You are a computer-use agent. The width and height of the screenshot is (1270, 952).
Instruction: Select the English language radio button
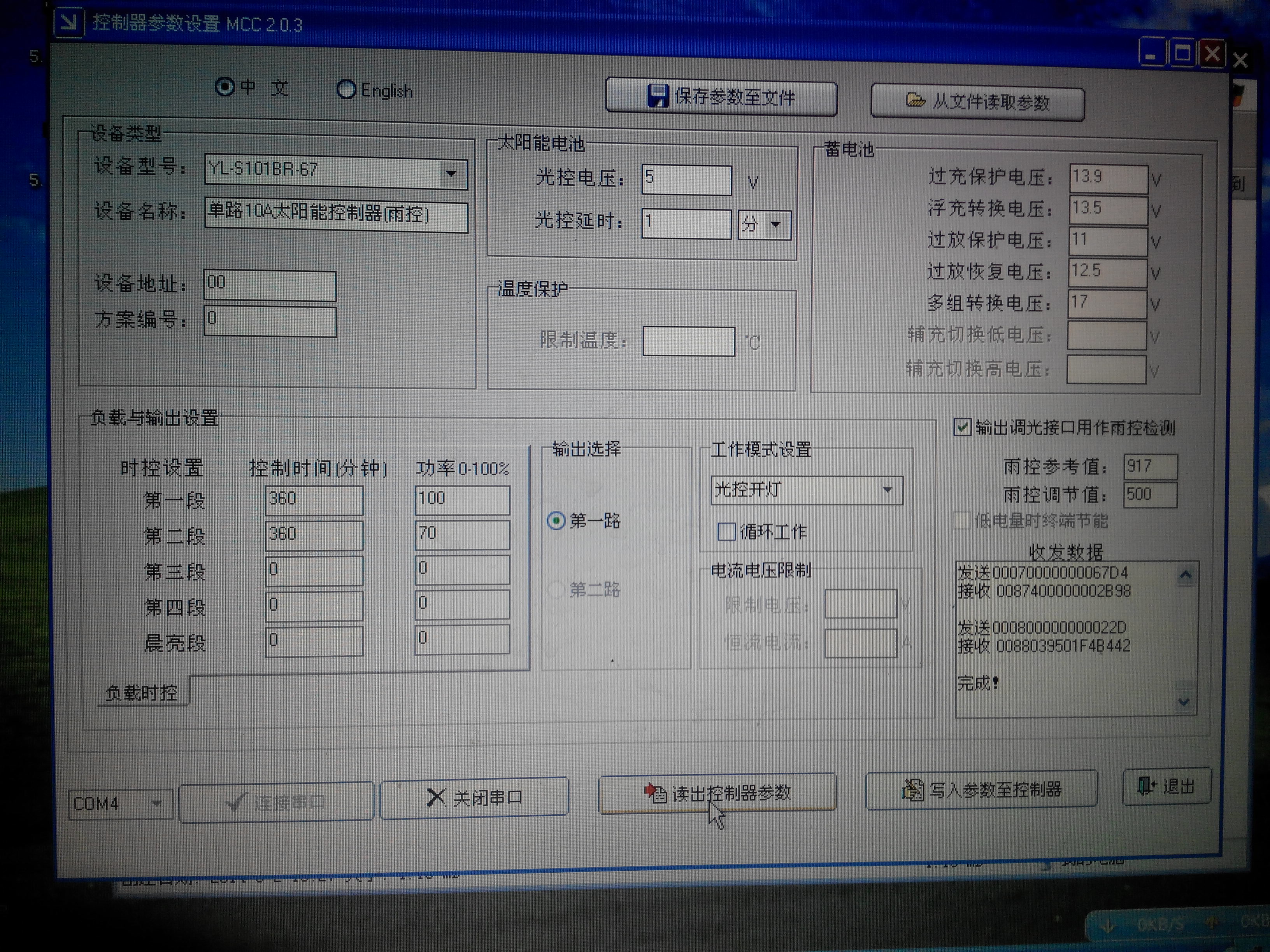tap(346, 89)
